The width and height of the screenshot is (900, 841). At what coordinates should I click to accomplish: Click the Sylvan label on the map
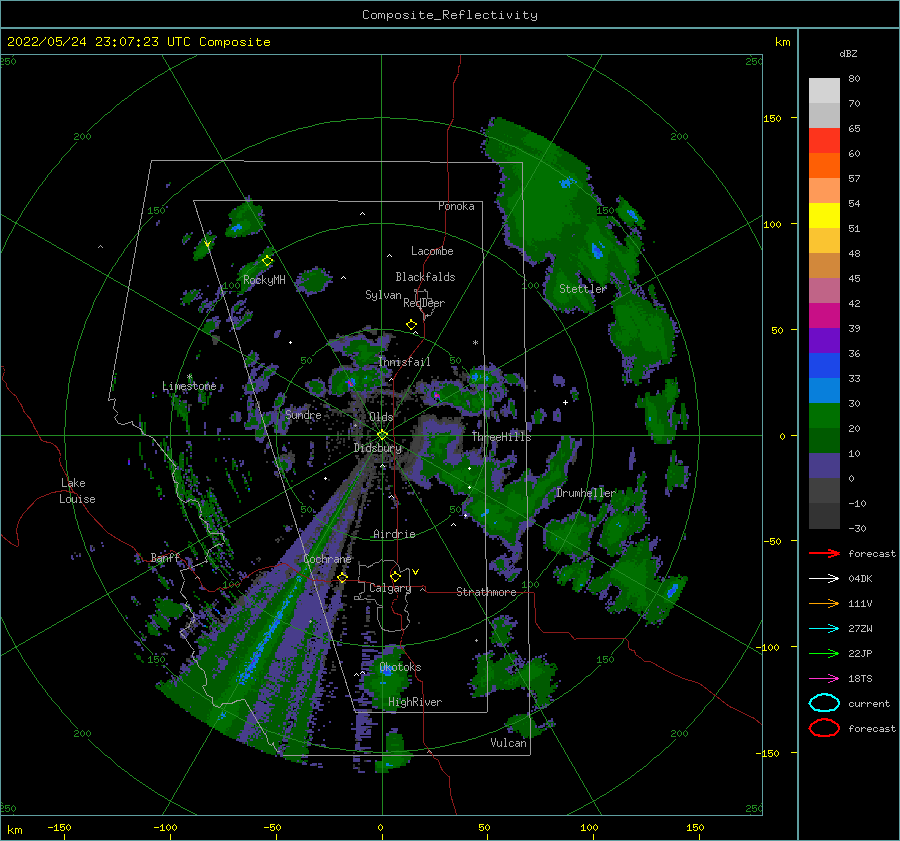pos(383,295)
